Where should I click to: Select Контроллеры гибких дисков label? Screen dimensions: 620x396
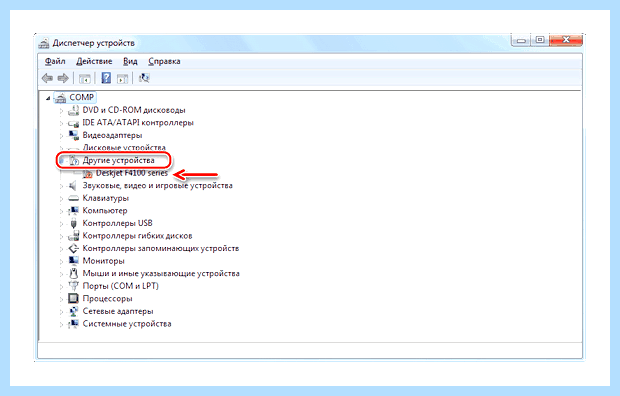(137, 236)
